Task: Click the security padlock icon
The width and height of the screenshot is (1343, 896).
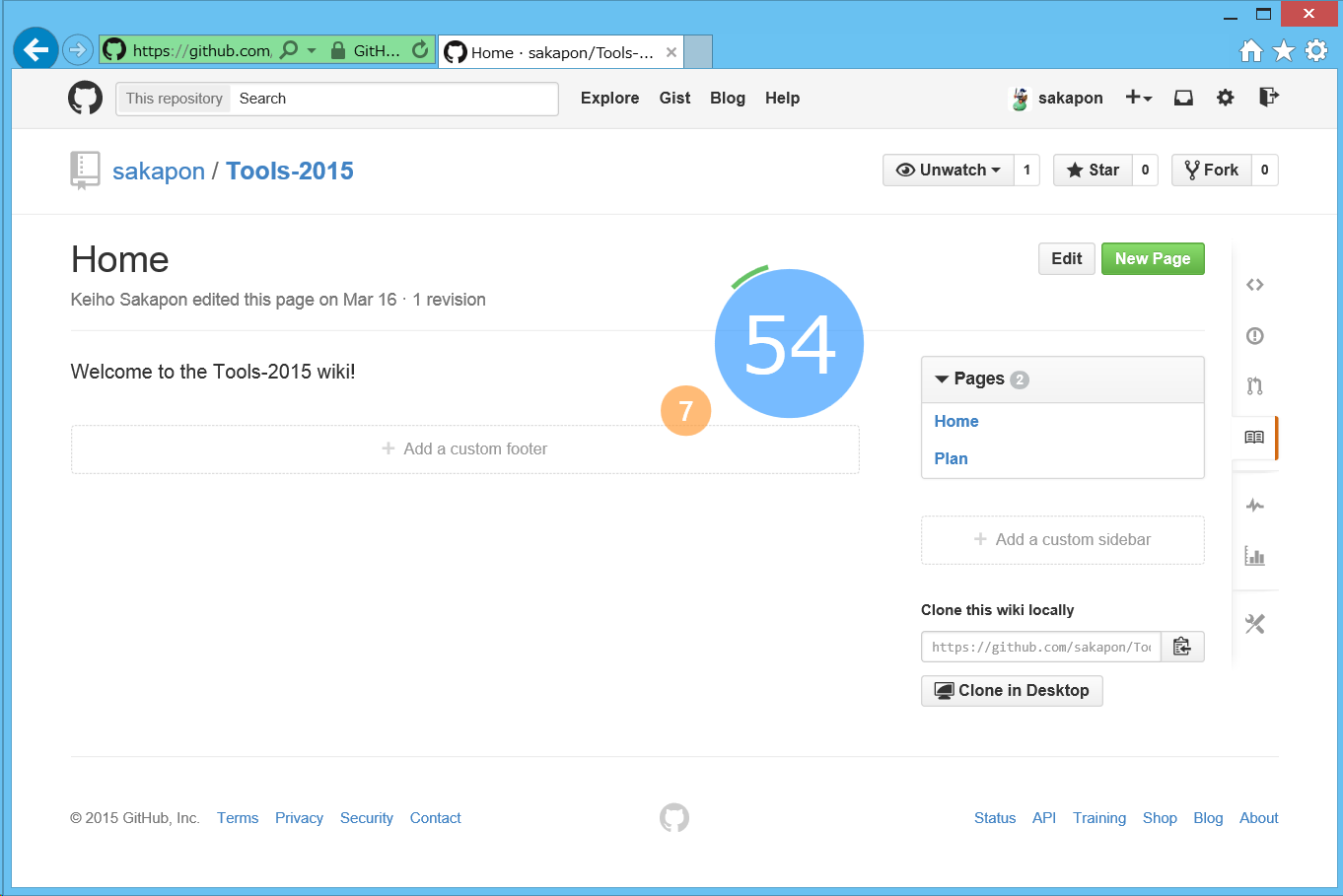Action: pyautogui.click(x=337, y=50)
